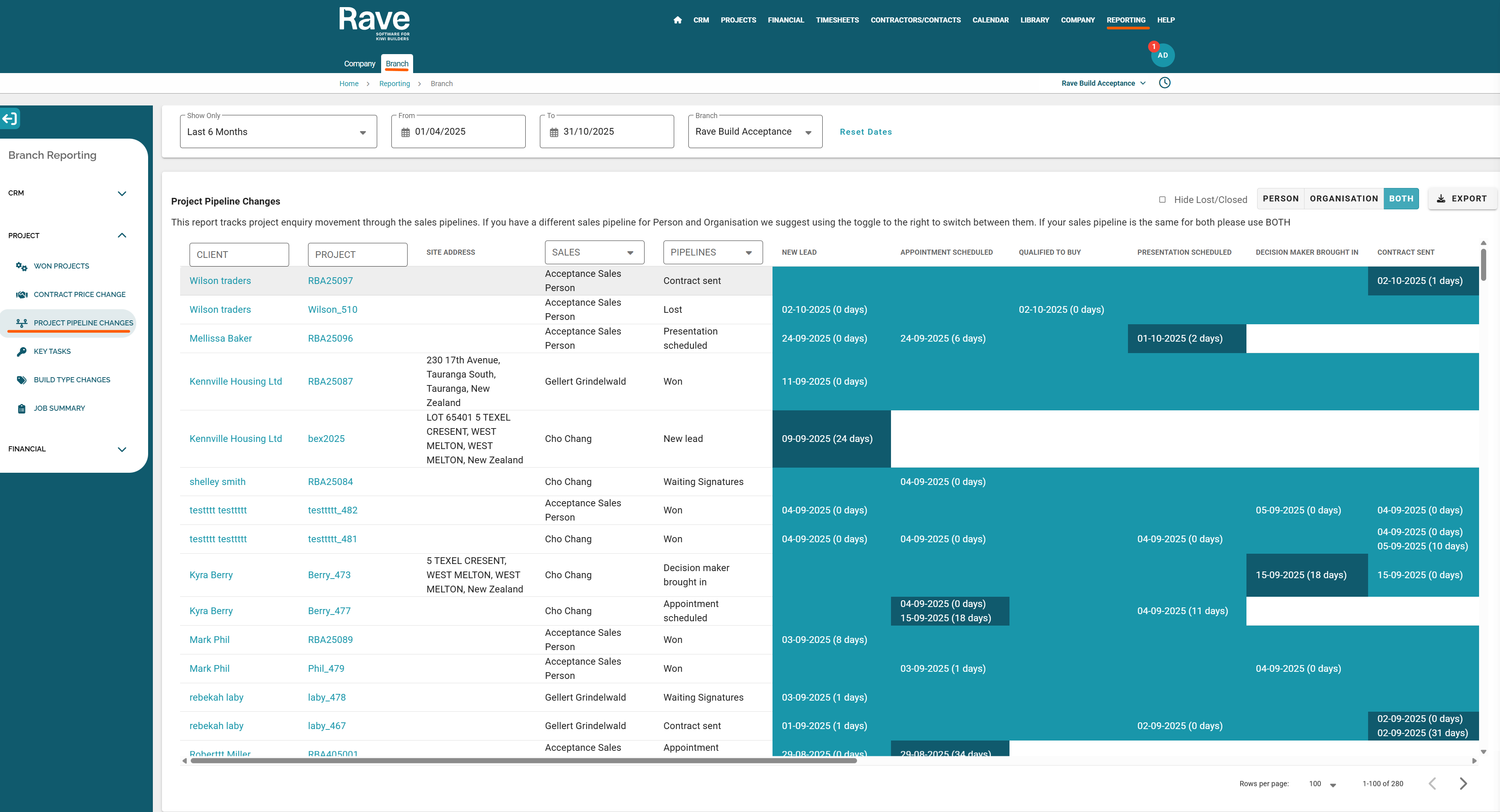Click the Key Tasks key icon
Screen dimensions: 1500x812
22,351
